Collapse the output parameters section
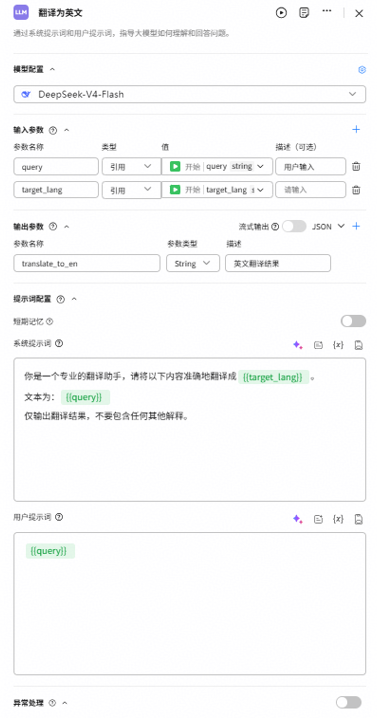Image resolution: width=377 pixels, height=718 pixels. coord(66,226)
